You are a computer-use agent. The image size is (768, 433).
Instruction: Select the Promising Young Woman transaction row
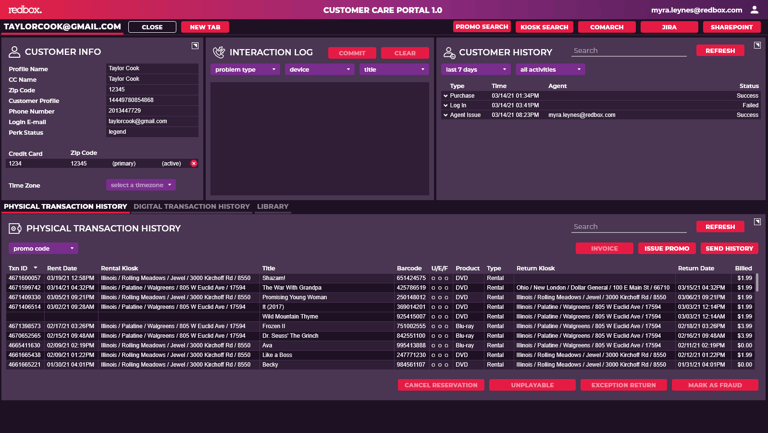pyautogui.click(x=380, y=297)
